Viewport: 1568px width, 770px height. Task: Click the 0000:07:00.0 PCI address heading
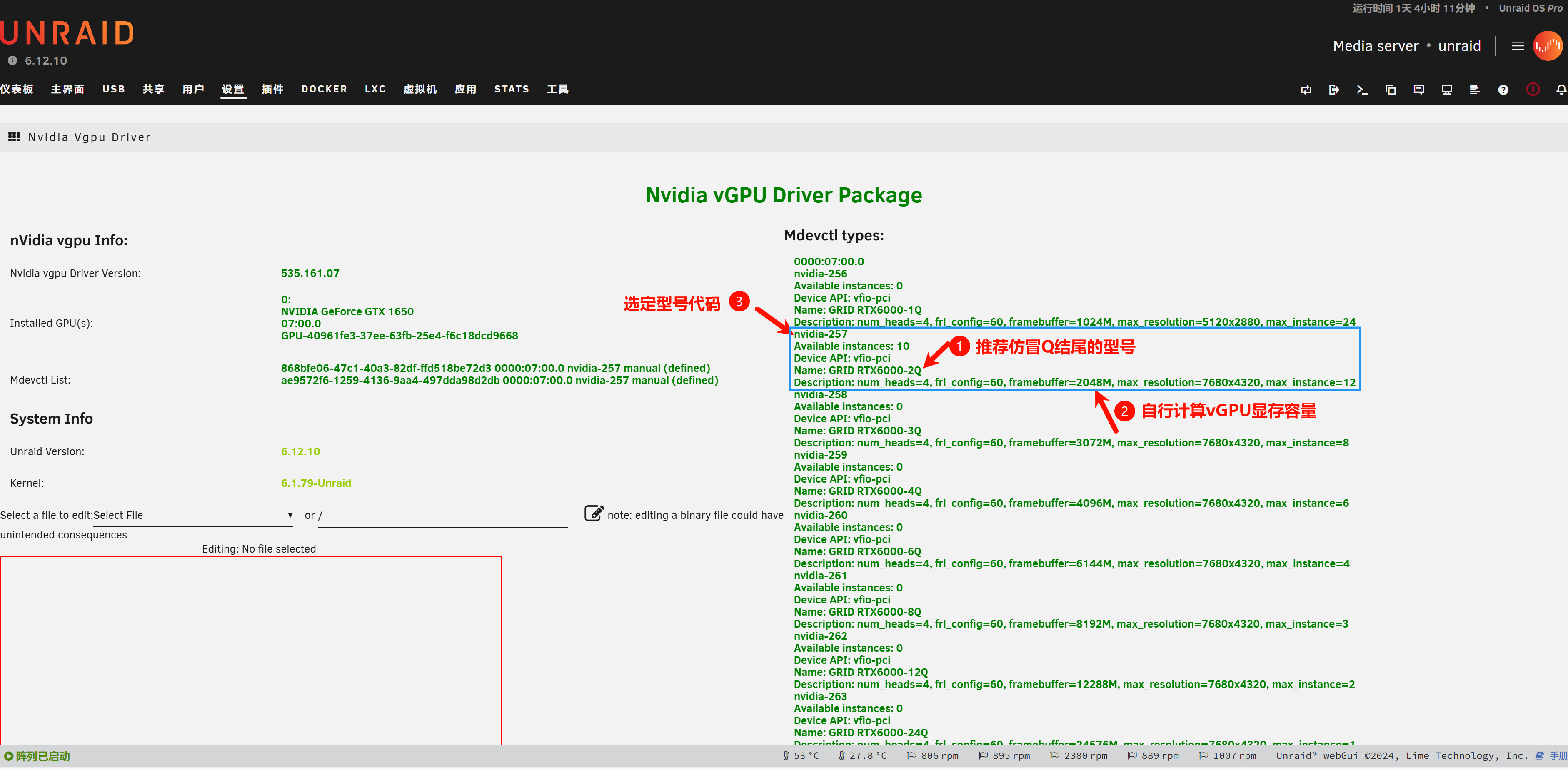pos(829,262)
